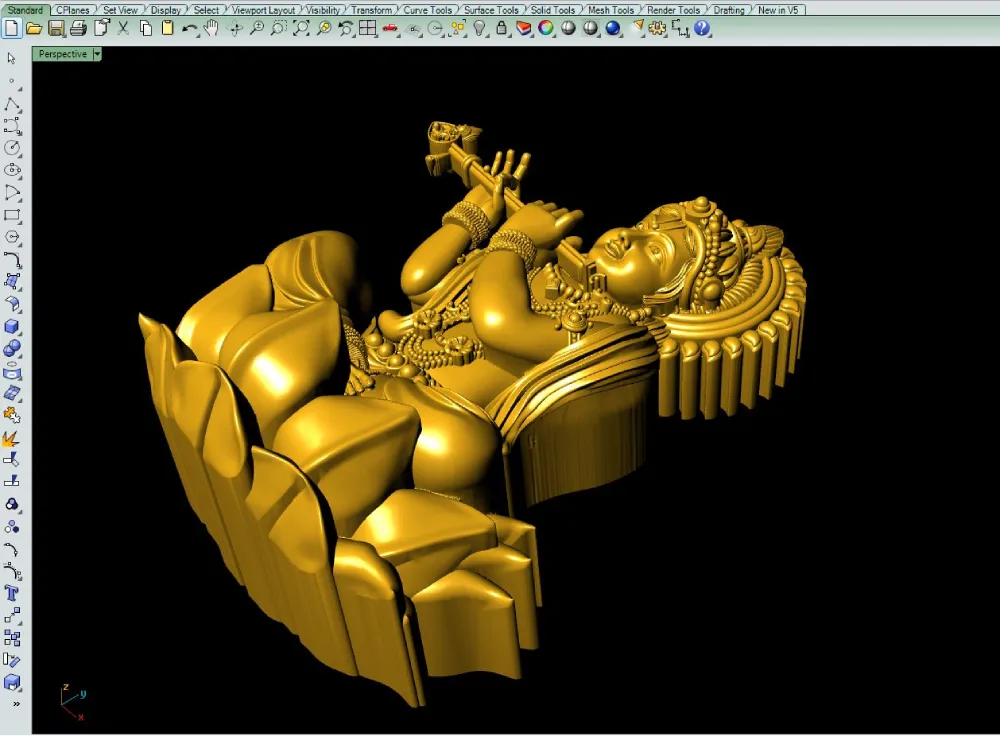Select the Zoom Dynamic magnifier
This screenshot has width=1000, height=736.
(x=256, y=28)
